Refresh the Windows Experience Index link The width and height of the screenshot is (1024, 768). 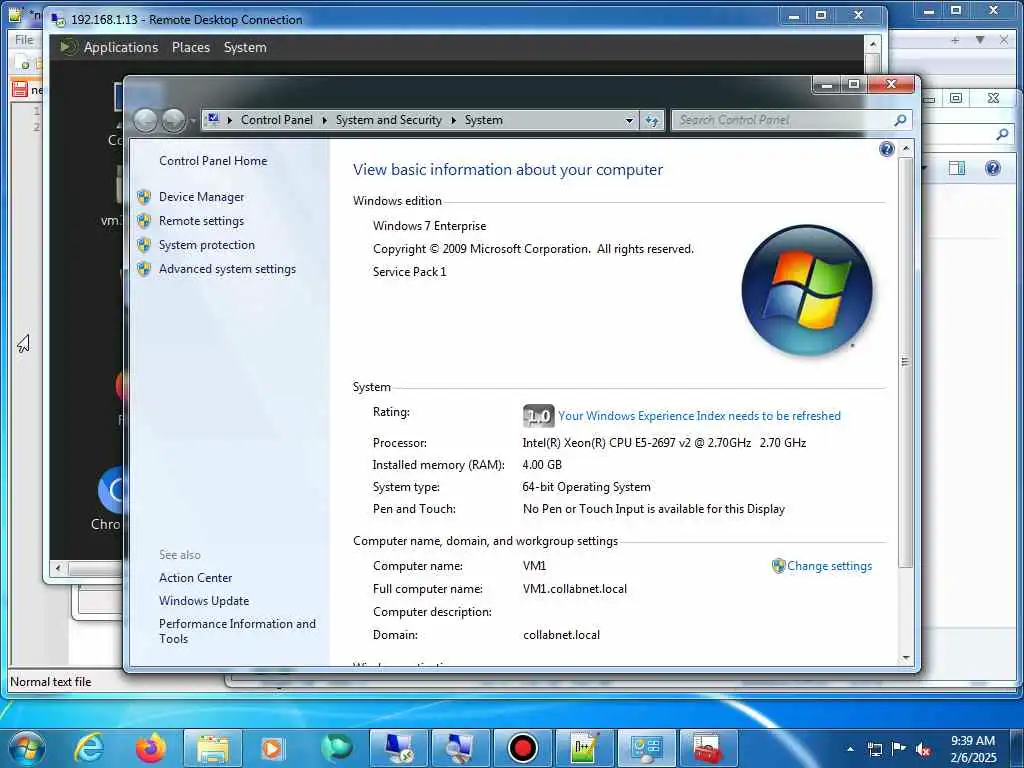click(699, 416)
